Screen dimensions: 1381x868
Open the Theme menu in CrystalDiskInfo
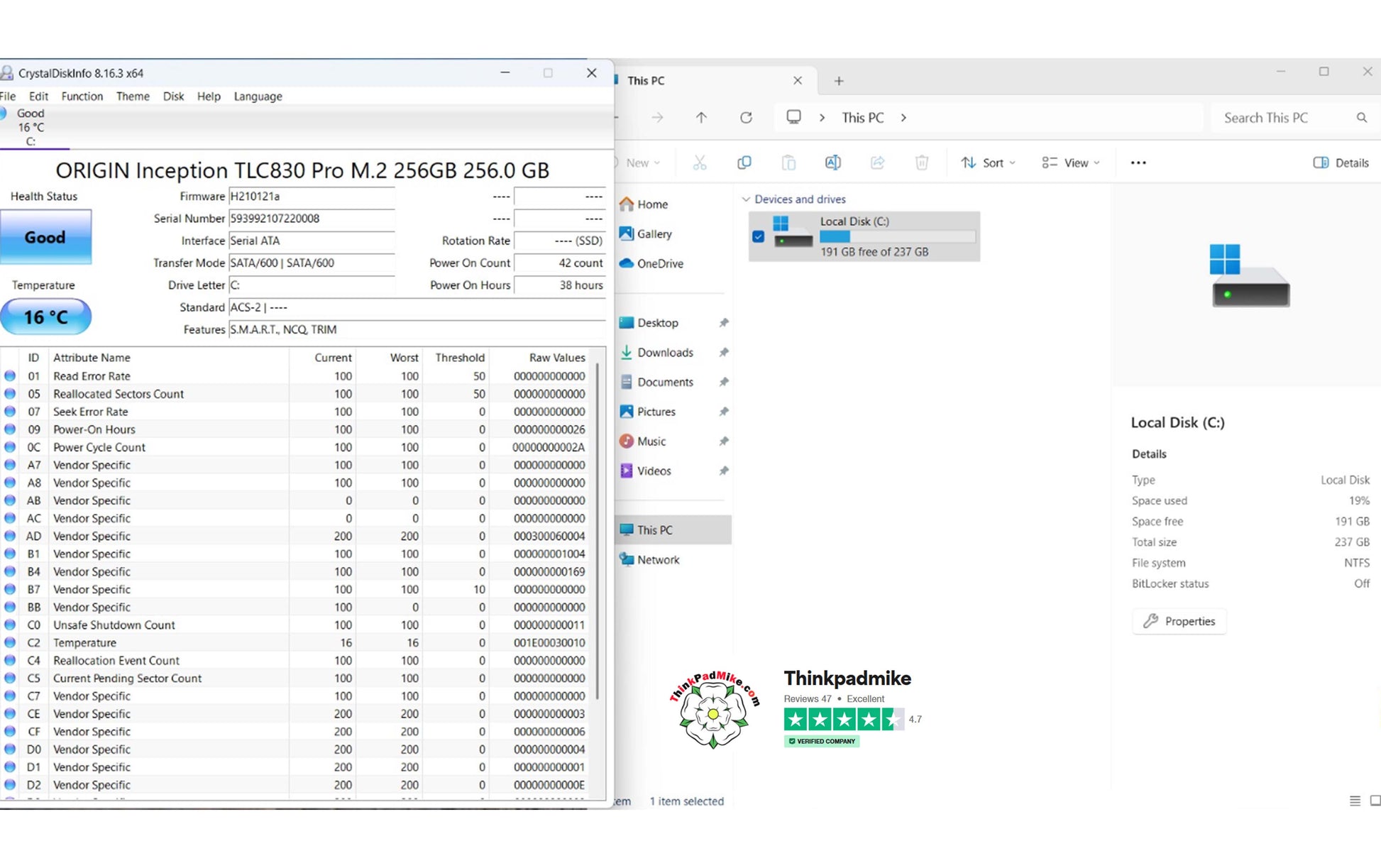point(133,97)
